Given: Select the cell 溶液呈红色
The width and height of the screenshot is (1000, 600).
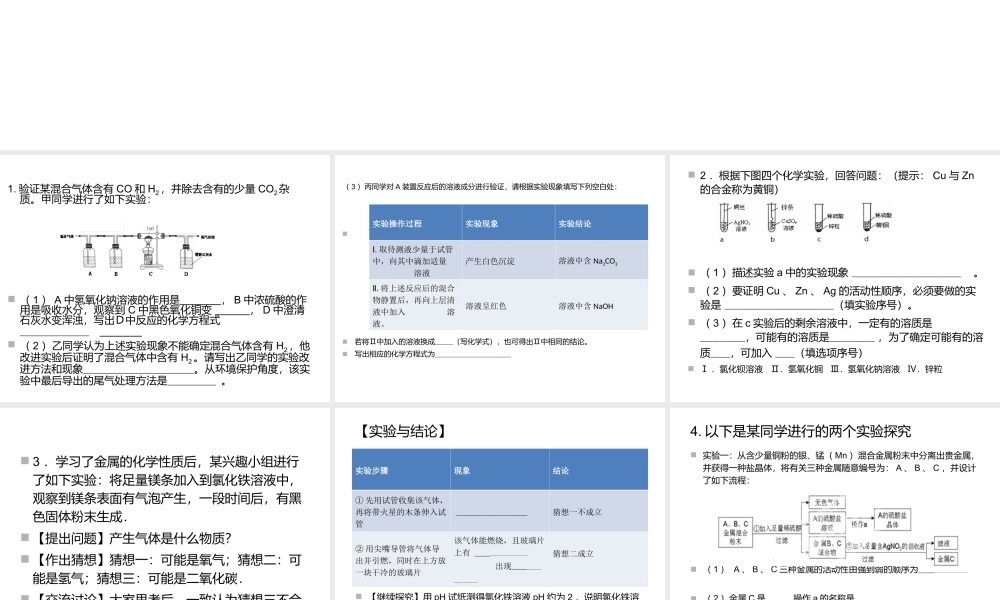Looking at the screenshot, I should point(508,305).
